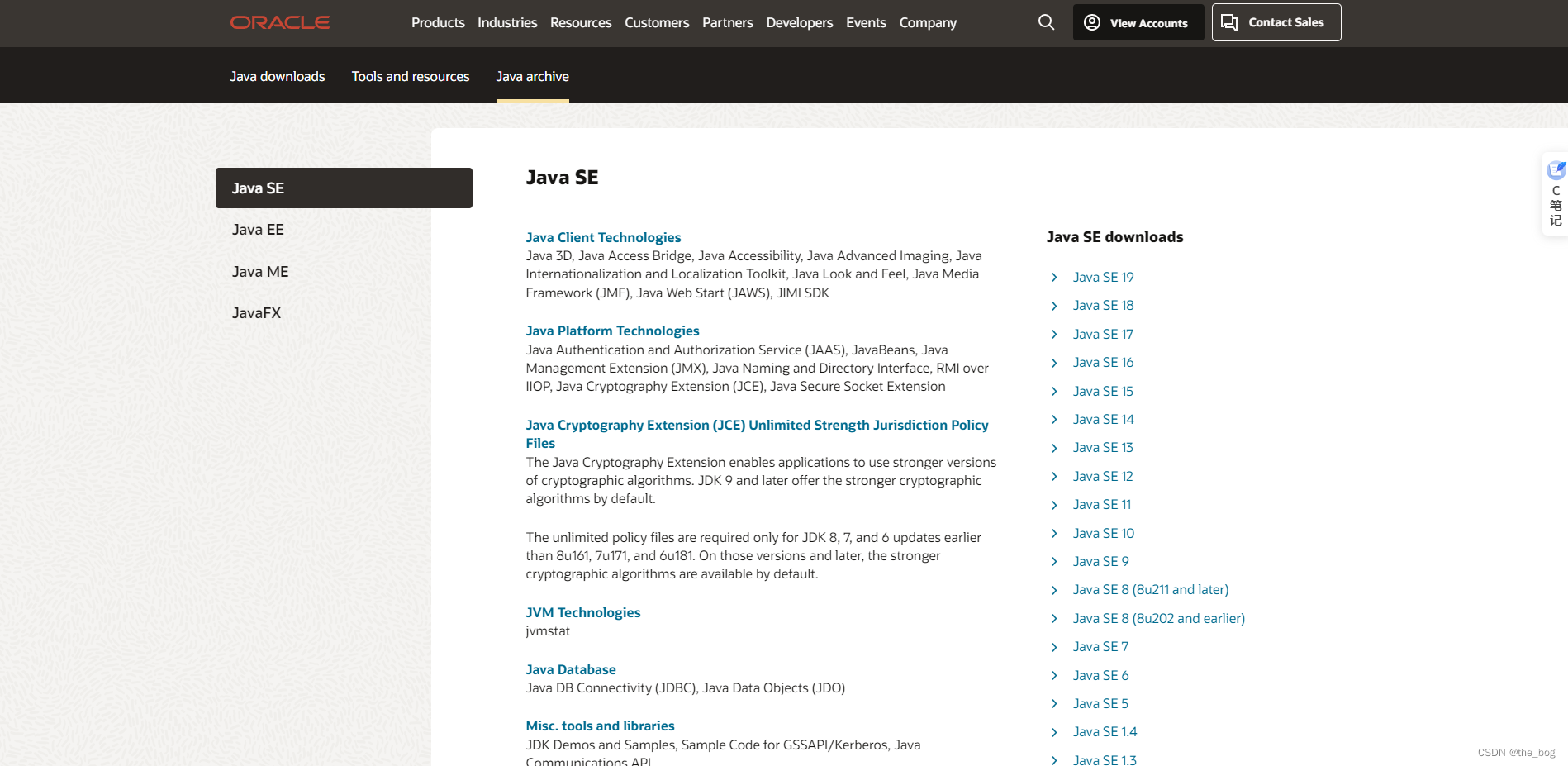Expand the Java SE 8 (8u211 and later) chevron
1568x766 pixels.
[x=1054, y=590]
